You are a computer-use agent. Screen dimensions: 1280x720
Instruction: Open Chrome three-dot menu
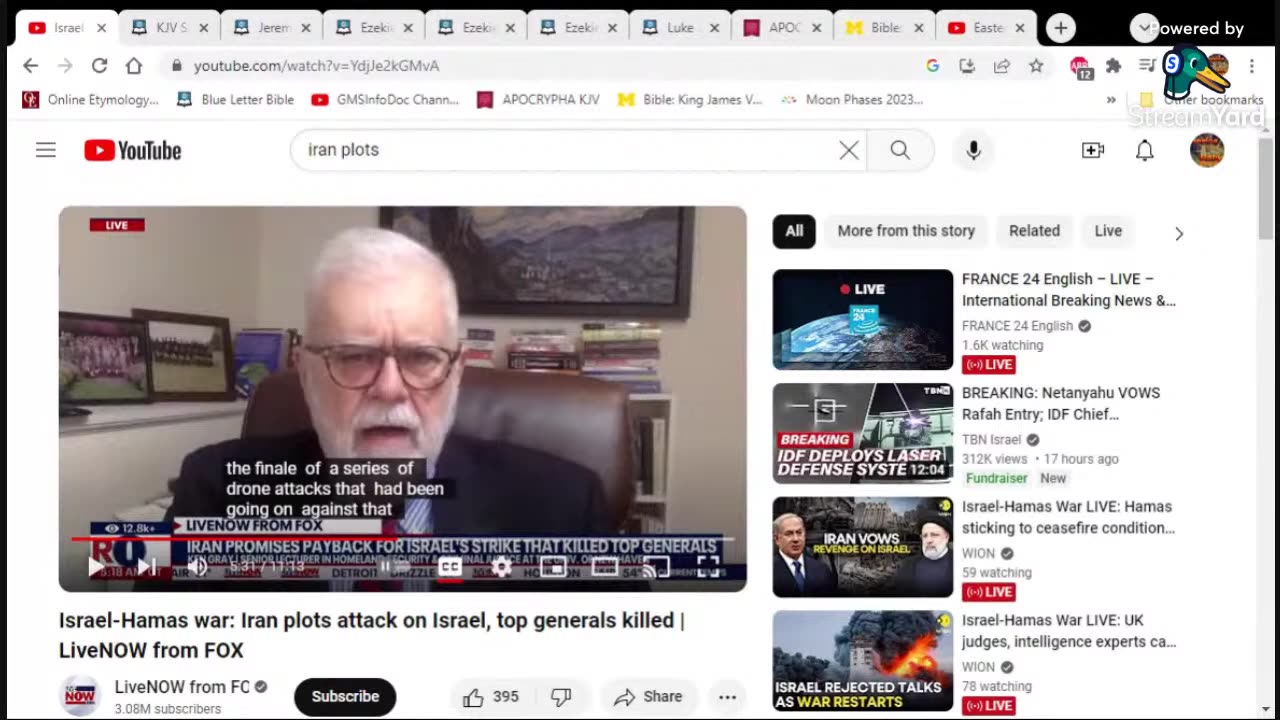(x=1251, y=66)
